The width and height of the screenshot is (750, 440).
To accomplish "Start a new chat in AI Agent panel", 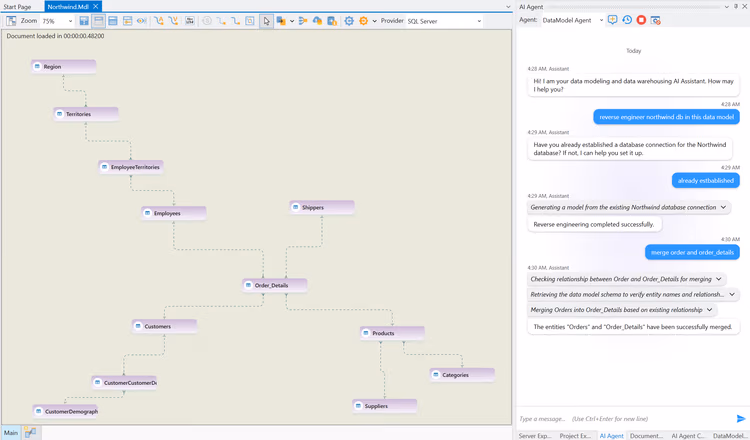I will tap(612, 20).
